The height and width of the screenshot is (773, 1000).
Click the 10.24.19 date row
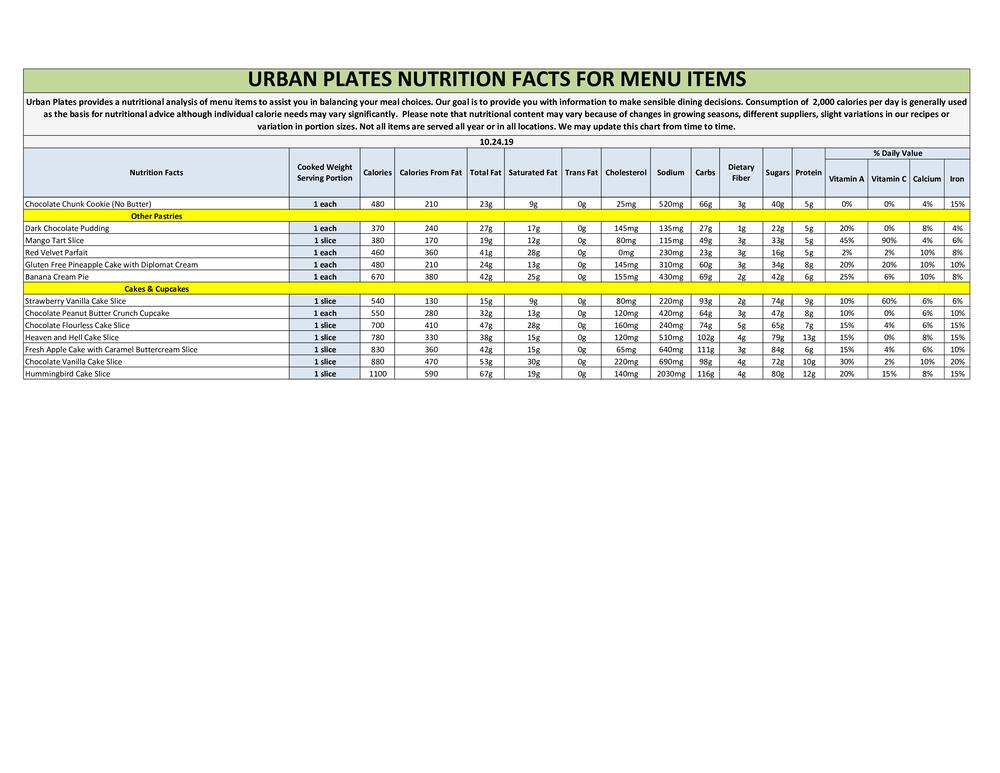pyautogui.click(x=496, y=142)
